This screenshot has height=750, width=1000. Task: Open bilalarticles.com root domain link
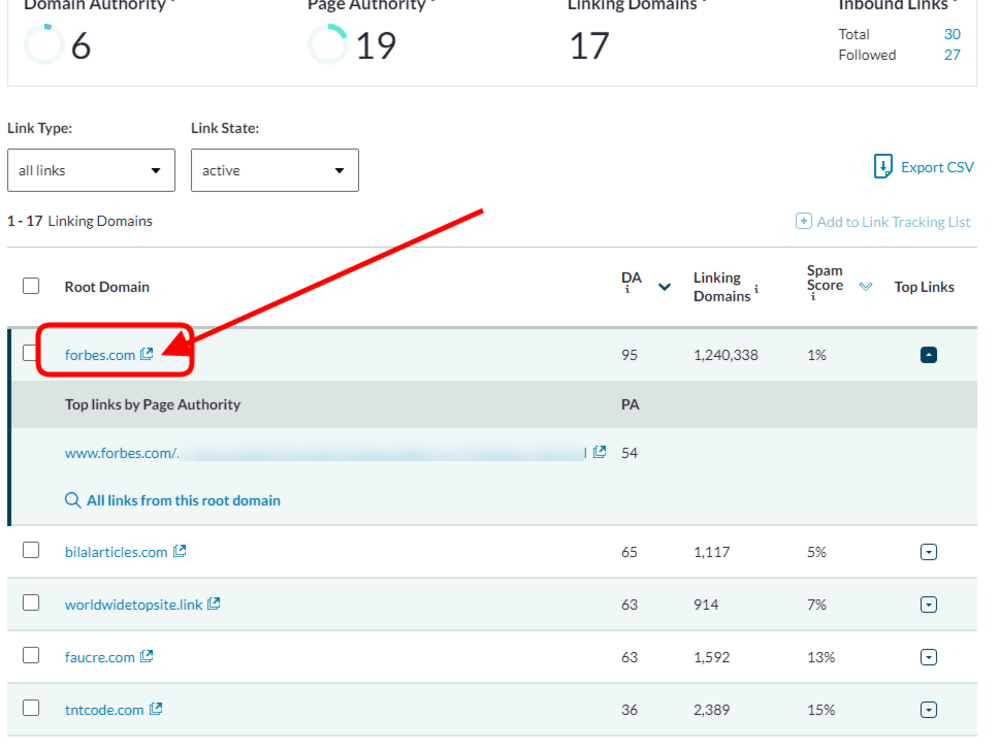click(116, 552)
